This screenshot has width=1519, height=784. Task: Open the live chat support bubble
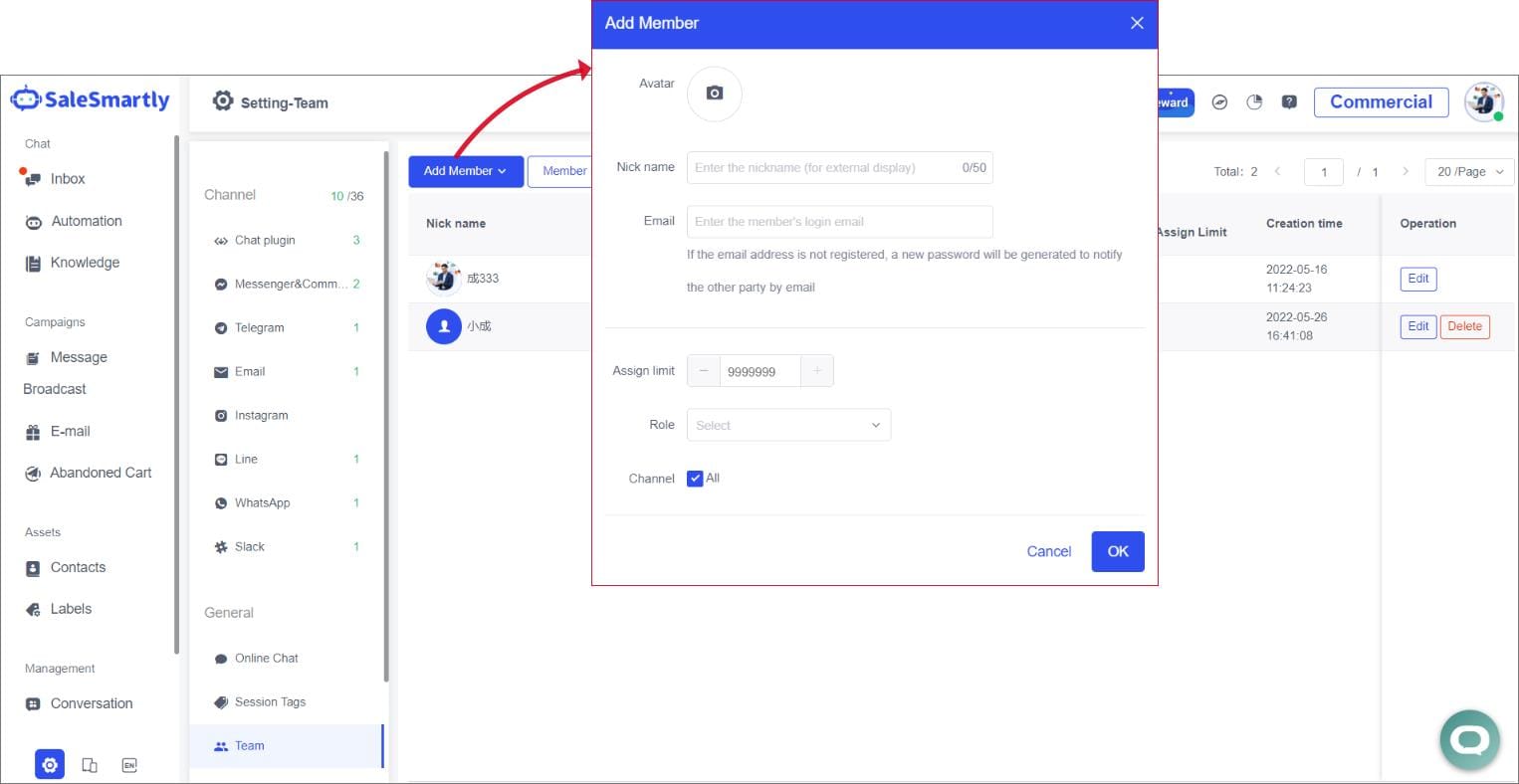tap(1469, 739)
